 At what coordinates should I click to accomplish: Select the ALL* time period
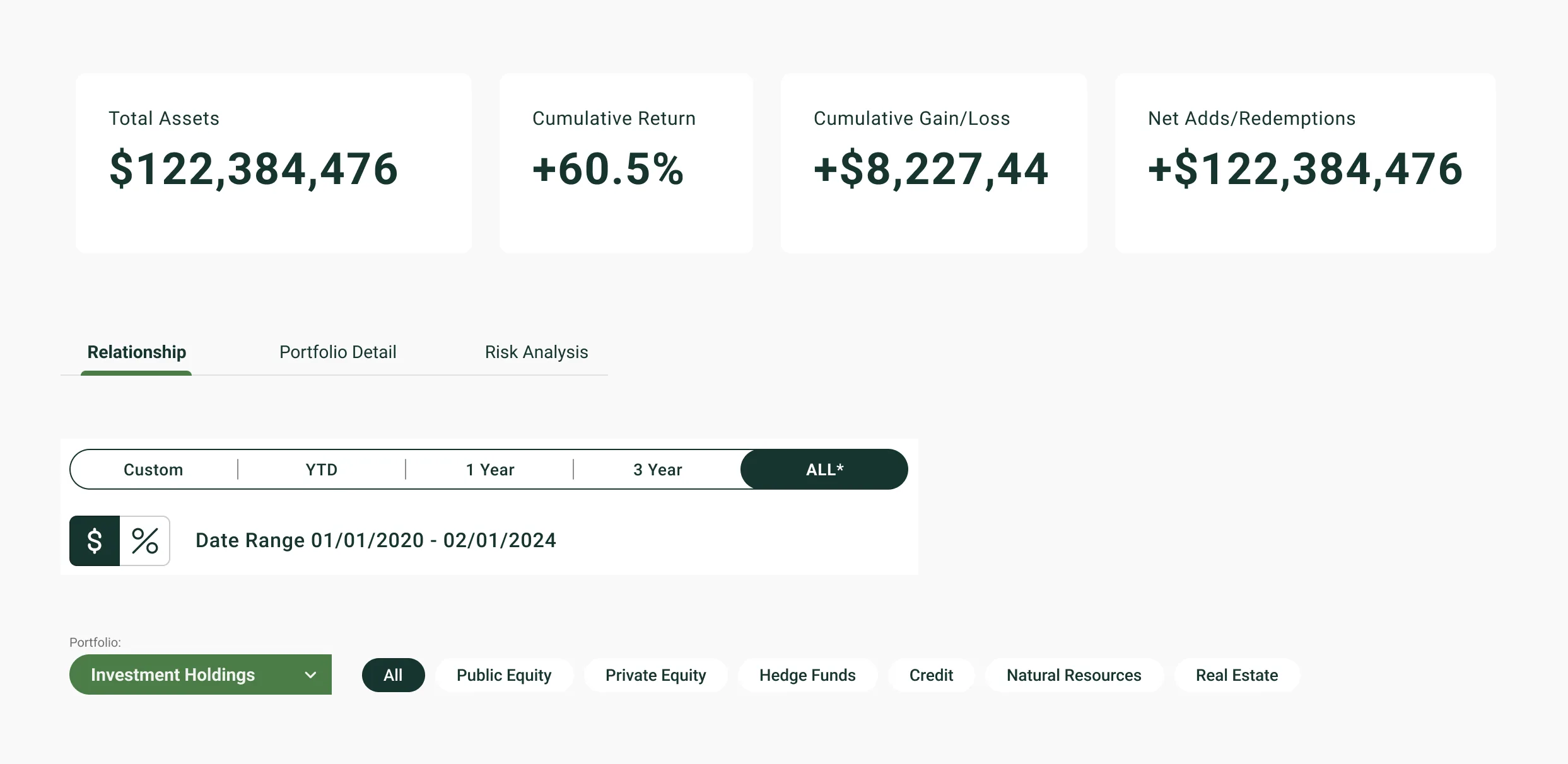click(x=824, y=470)
